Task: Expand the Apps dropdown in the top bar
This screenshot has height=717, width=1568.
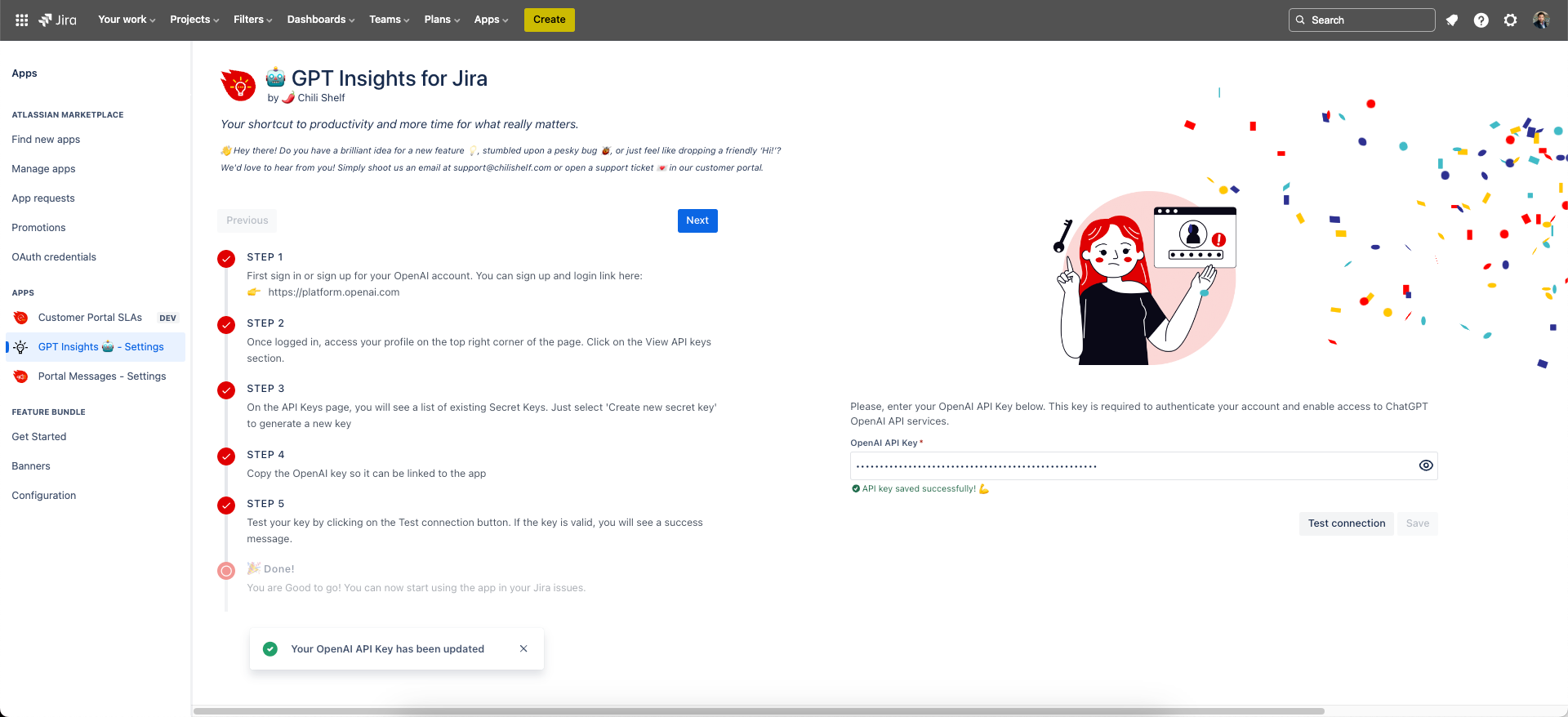Action: 491,20
